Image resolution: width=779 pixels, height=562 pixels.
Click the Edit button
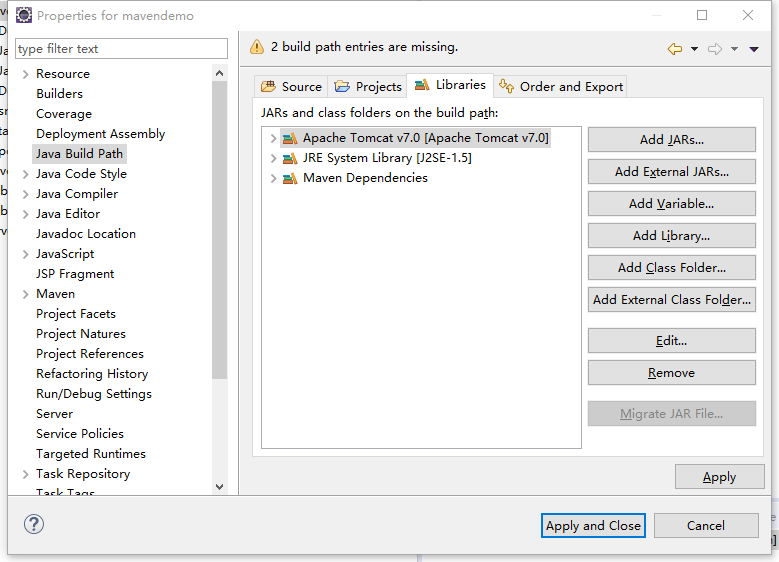(x=672, y=341)
